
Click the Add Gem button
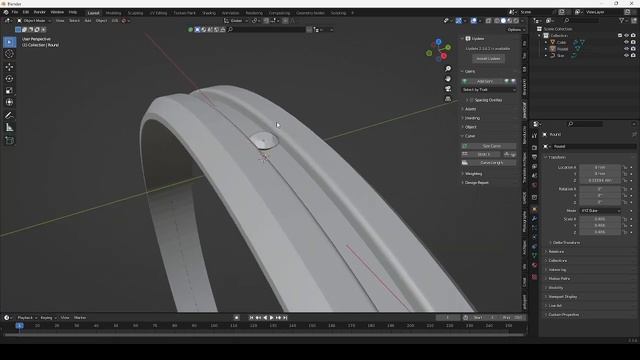pos(485,81)
